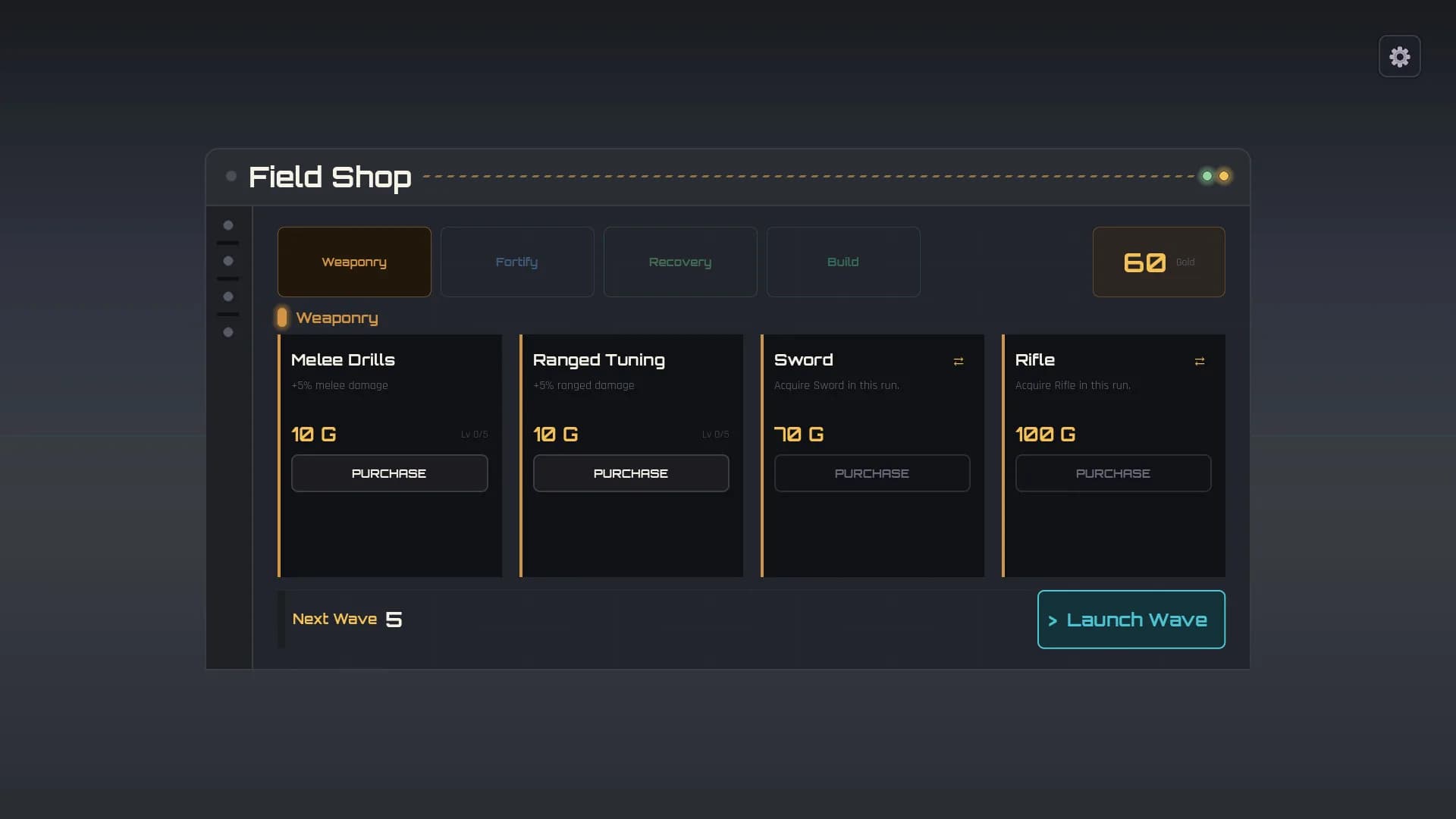Image resolution: width=1456 pixels, height=819 pixels.
Task: Click the swap icon on Sword card
Action: click(x=959, y=362)
